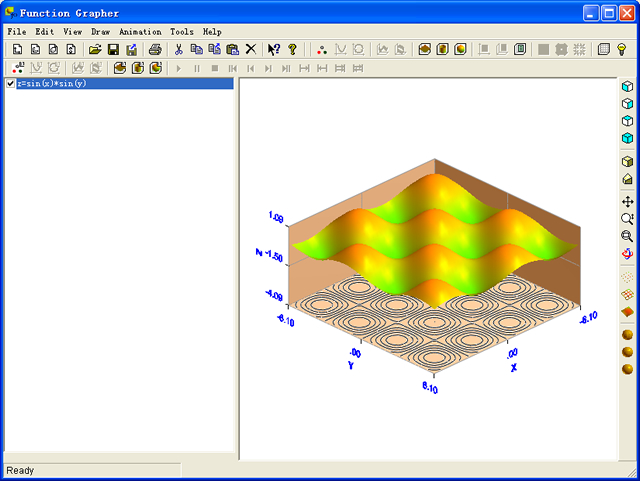Switch to wireframe mesh render mode

(x=627, y=294)
